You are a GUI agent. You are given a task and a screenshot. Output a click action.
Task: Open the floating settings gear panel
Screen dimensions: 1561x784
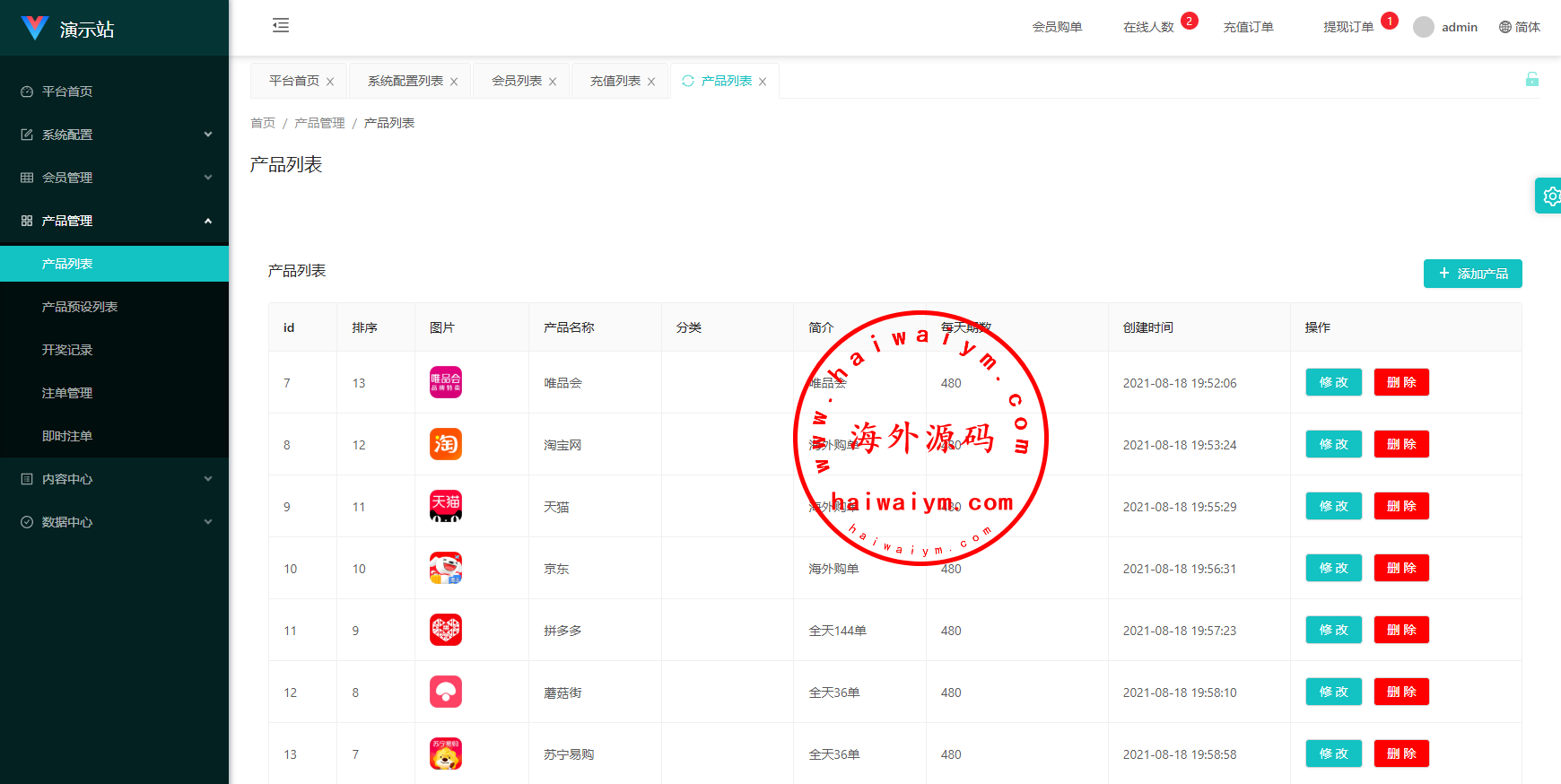coord(1550,196)
